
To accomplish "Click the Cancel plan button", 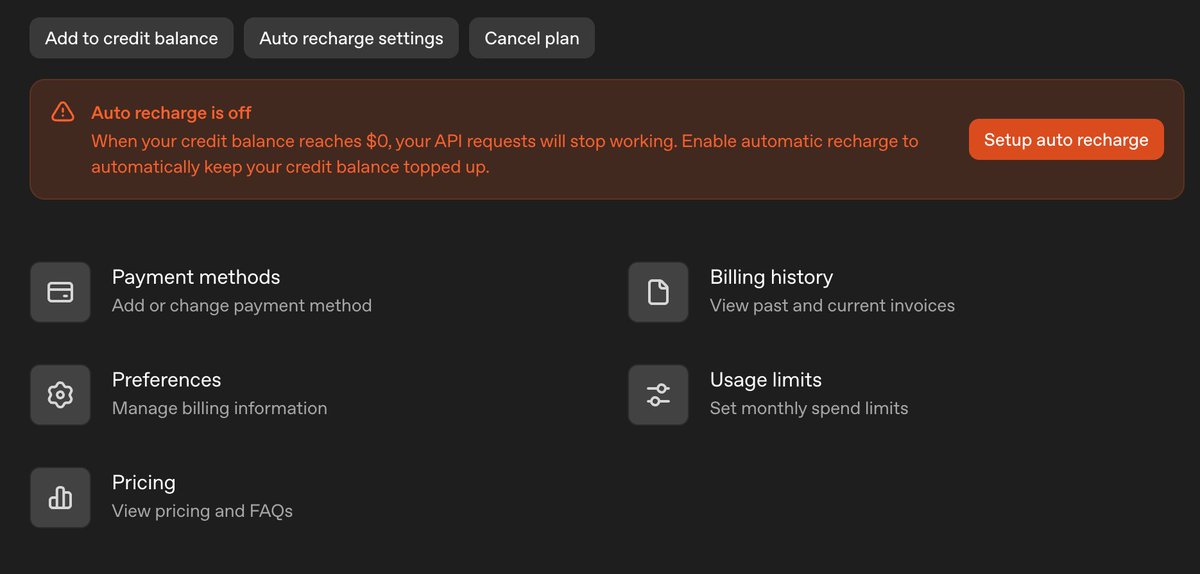I will click(532, 38).
